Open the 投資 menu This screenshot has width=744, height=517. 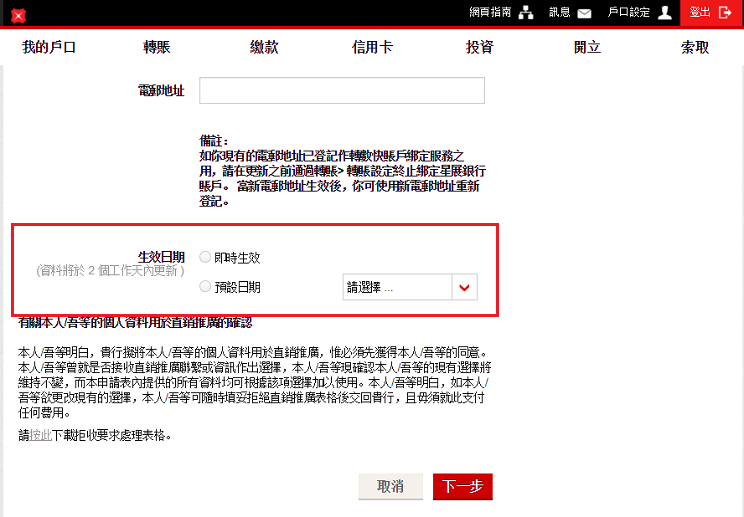pos(479,47)
